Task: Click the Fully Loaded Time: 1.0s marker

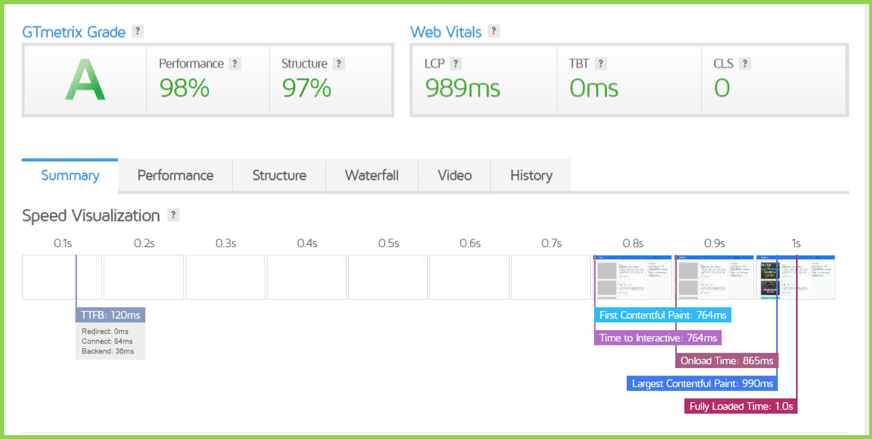Action: pyautogui.click(x=741, y=407)
